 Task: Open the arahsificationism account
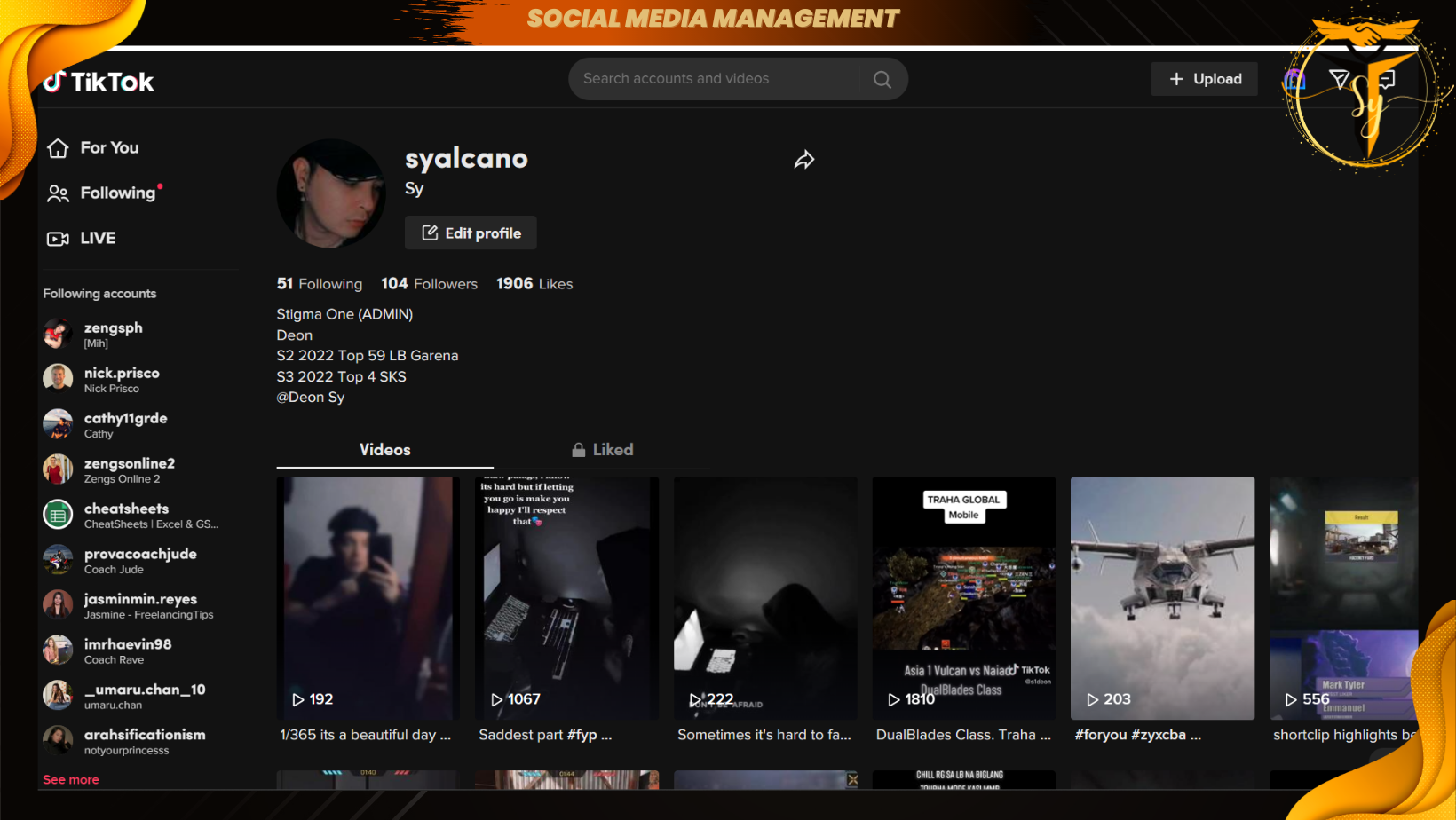pyautogui.click(x=124, y=741)
